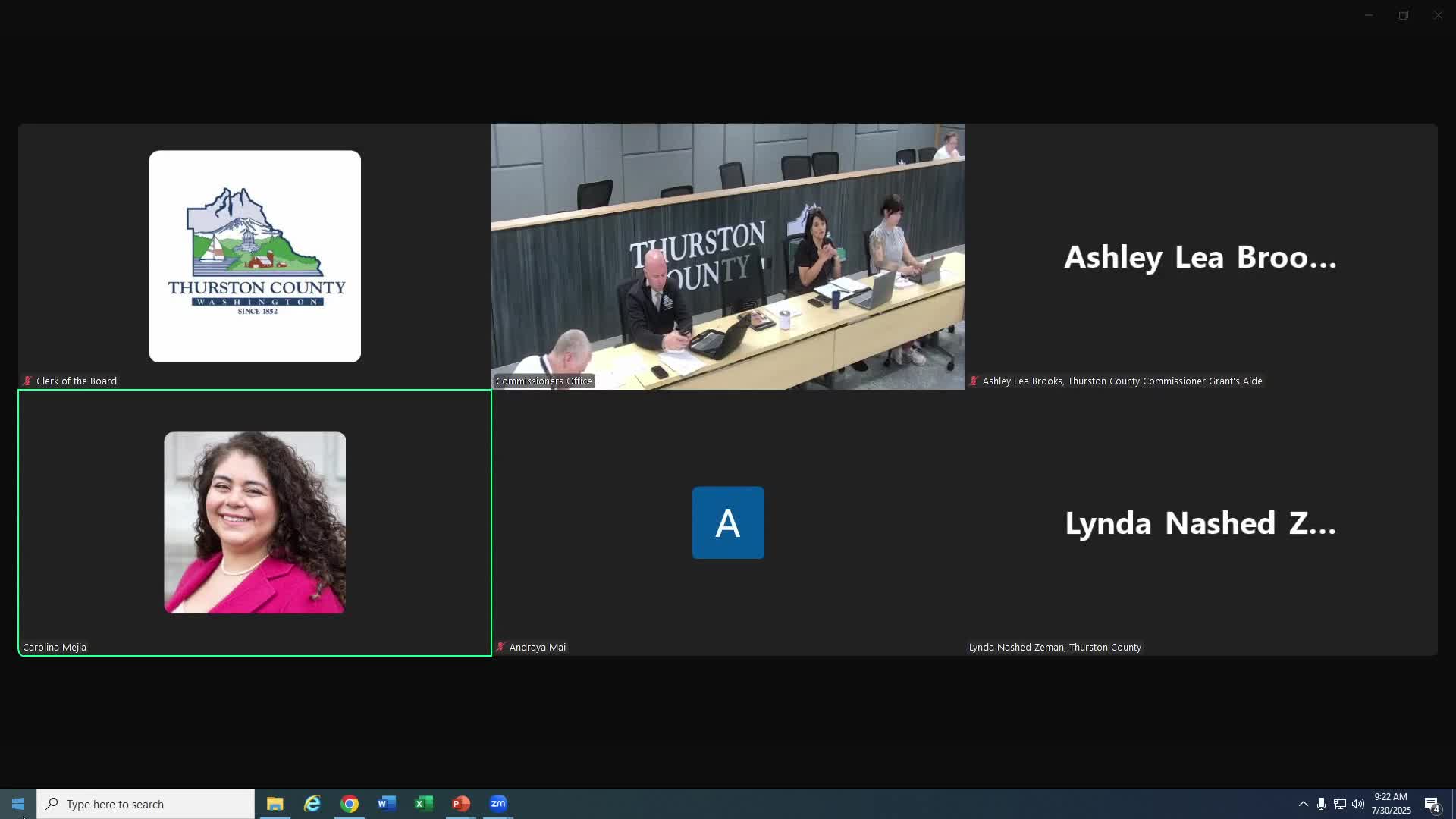Viewport: 1456px width, 819px height.
Task: Open the clock showing 9:22 AM
Action: click(1391, 804)
